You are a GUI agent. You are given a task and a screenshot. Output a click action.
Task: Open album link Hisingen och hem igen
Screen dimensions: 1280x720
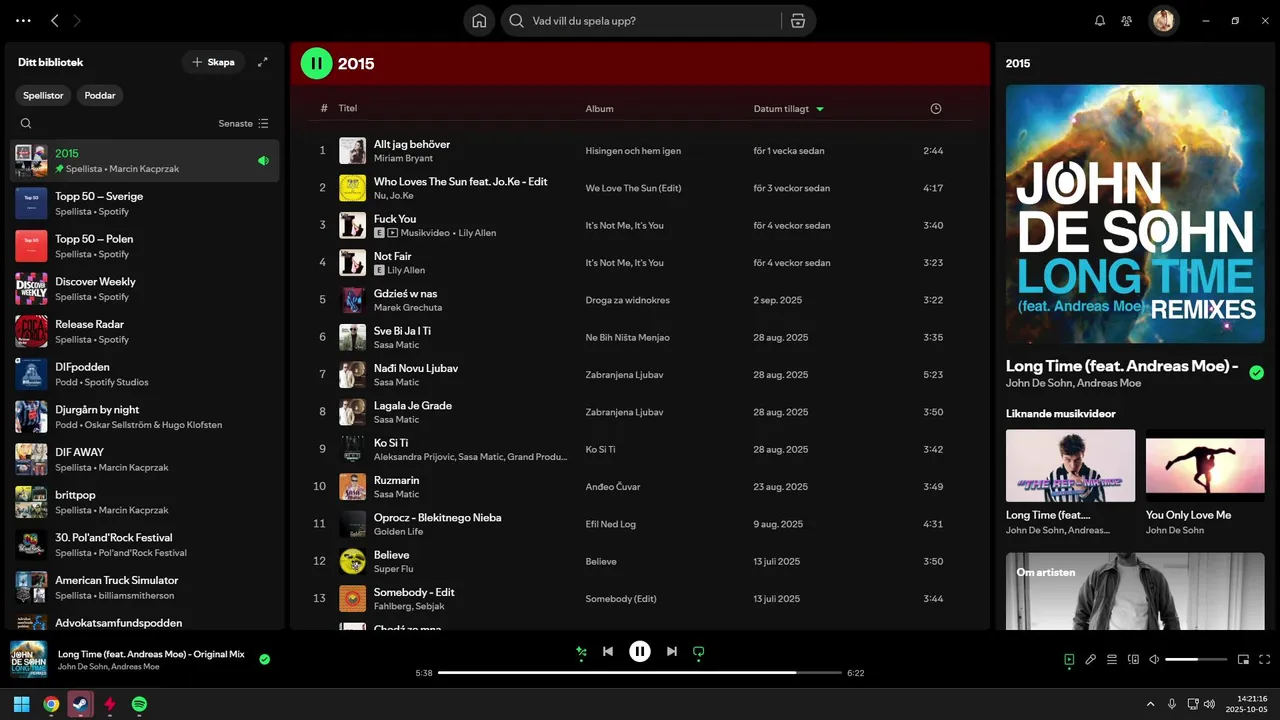(x=633, y=151)
